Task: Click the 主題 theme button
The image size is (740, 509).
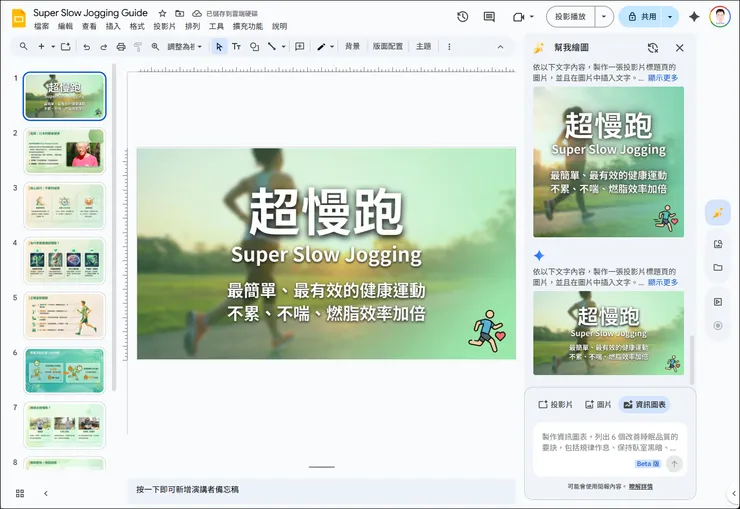Action: (x=423, y=46)
